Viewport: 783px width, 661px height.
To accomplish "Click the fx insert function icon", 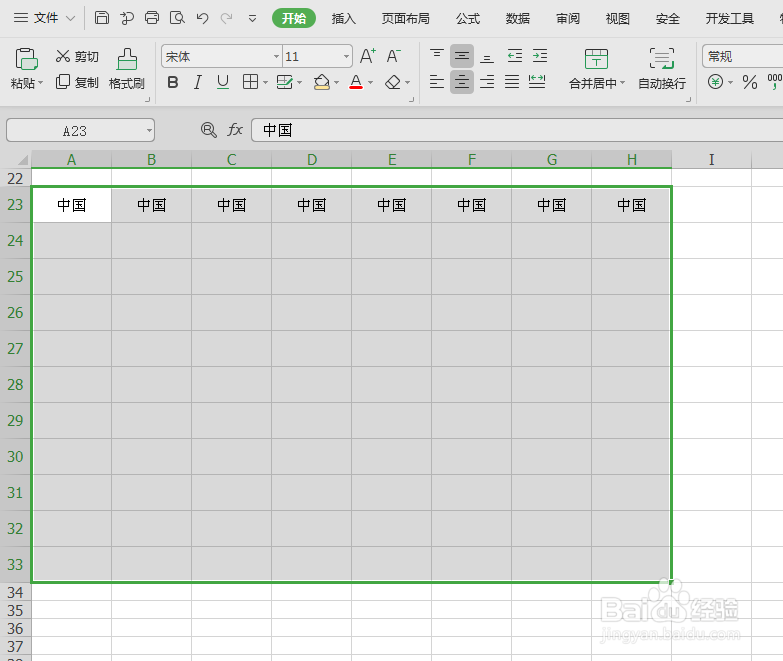I will 235,130.
